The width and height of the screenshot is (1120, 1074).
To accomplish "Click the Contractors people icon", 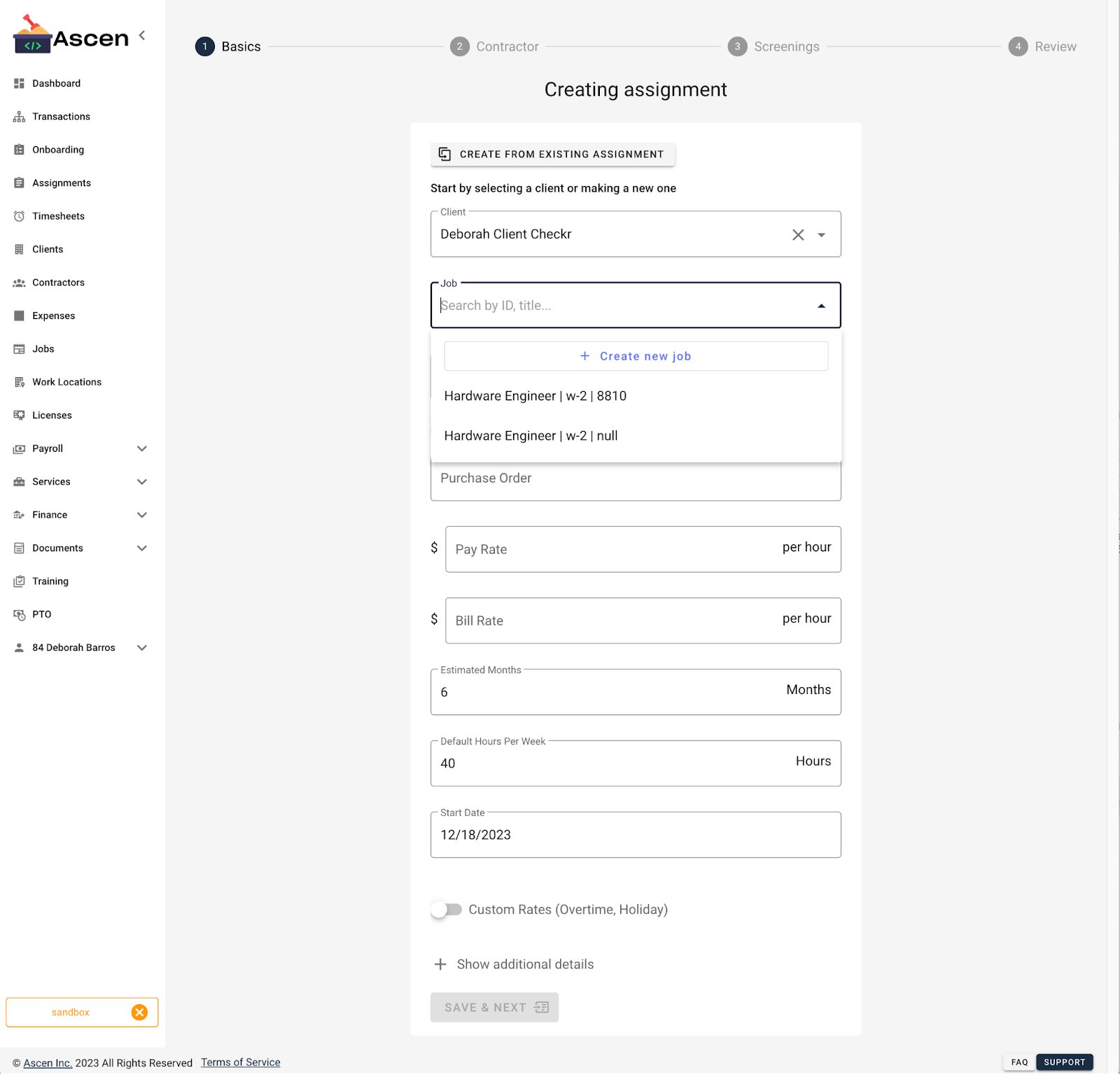I will 19,283.
